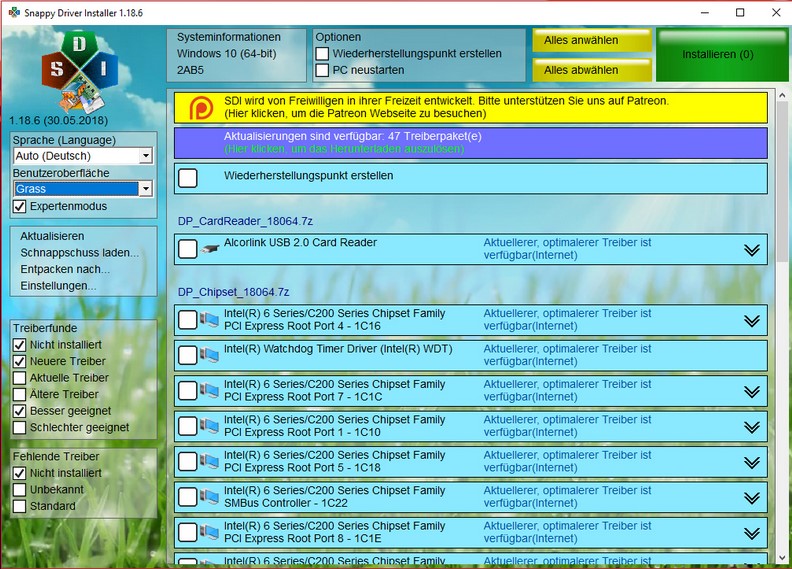Open the Benutzeroberfläche Grass theme dropdown
The width and height of the screenshot is (792, 569).
point(145,189)
